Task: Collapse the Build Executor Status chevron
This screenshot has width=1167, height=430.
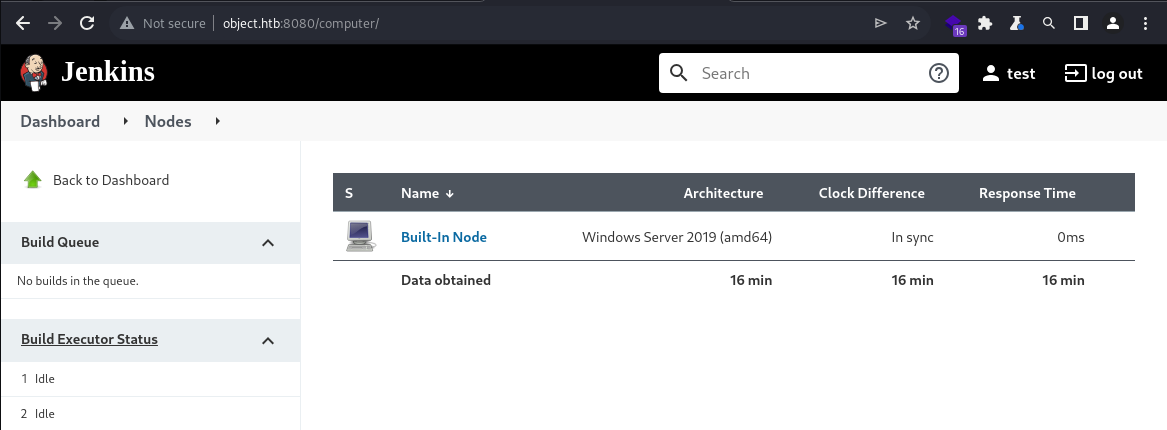Action: coord(268,341)
